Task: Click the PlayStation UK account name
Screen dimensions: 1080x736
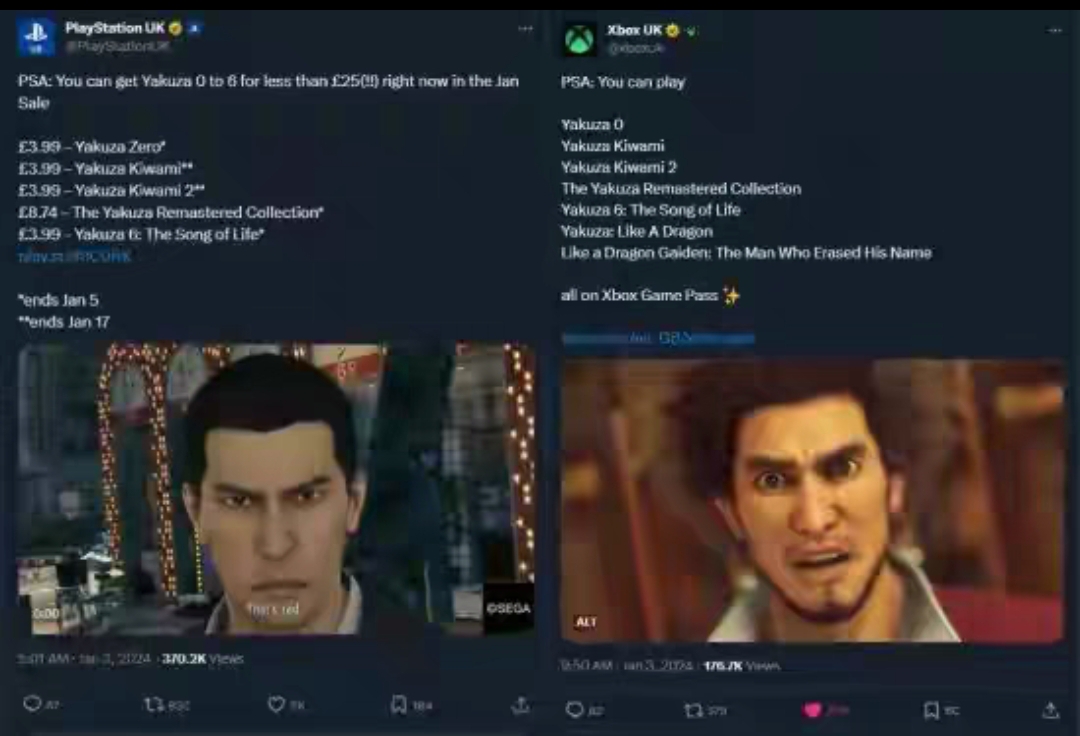Action: click(x=114, y=28)
